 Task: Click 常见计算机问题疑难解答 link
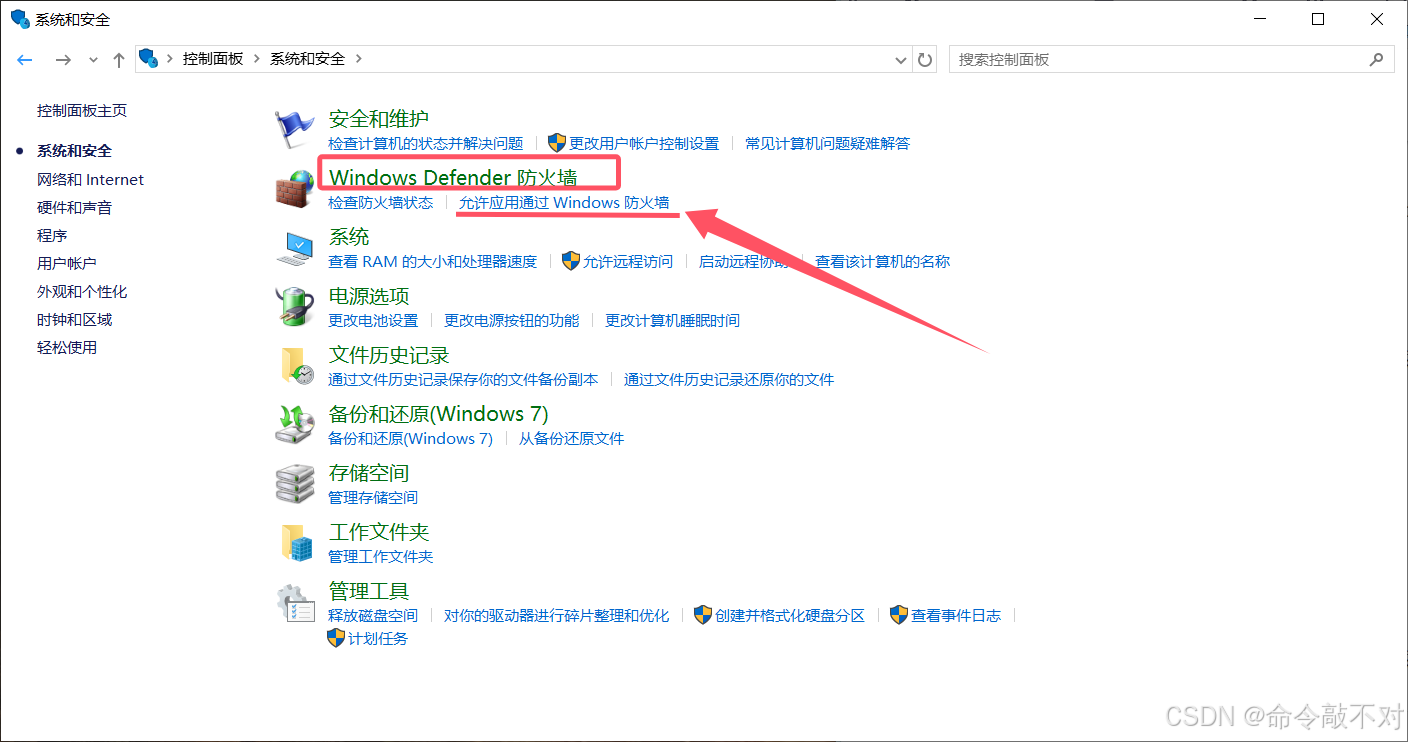coord(828,143)
